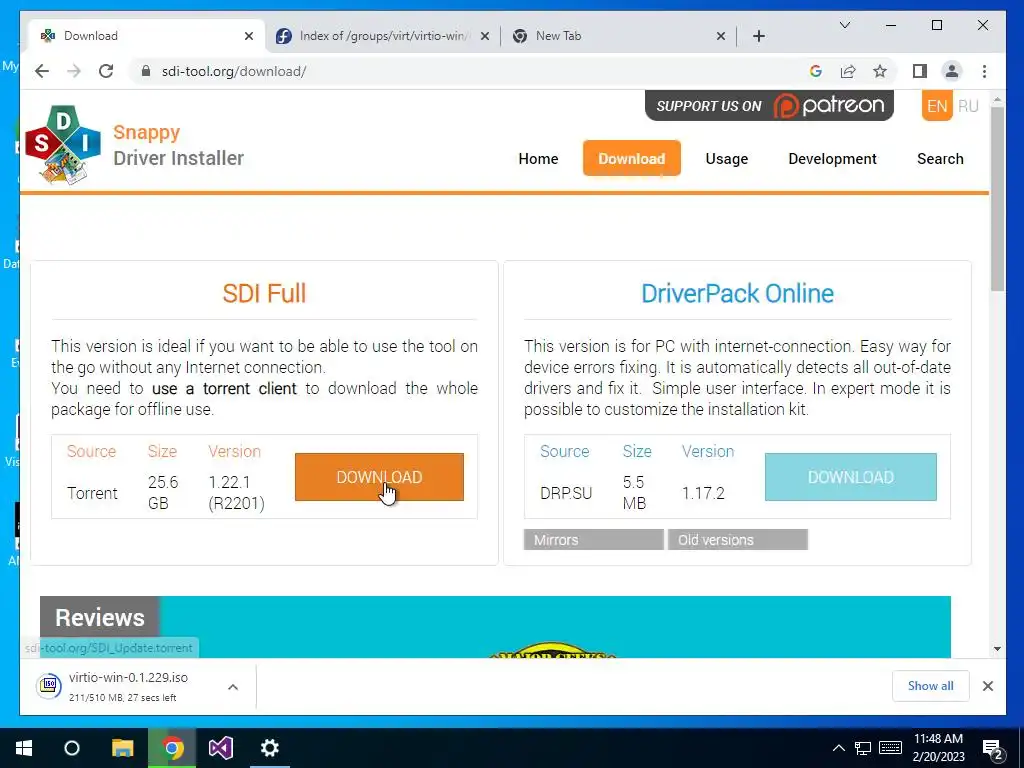The height and width of the screenshot is (768, 1024).
Task: Open the Chrome profile avatar
Action: click(x=952, y=71)
